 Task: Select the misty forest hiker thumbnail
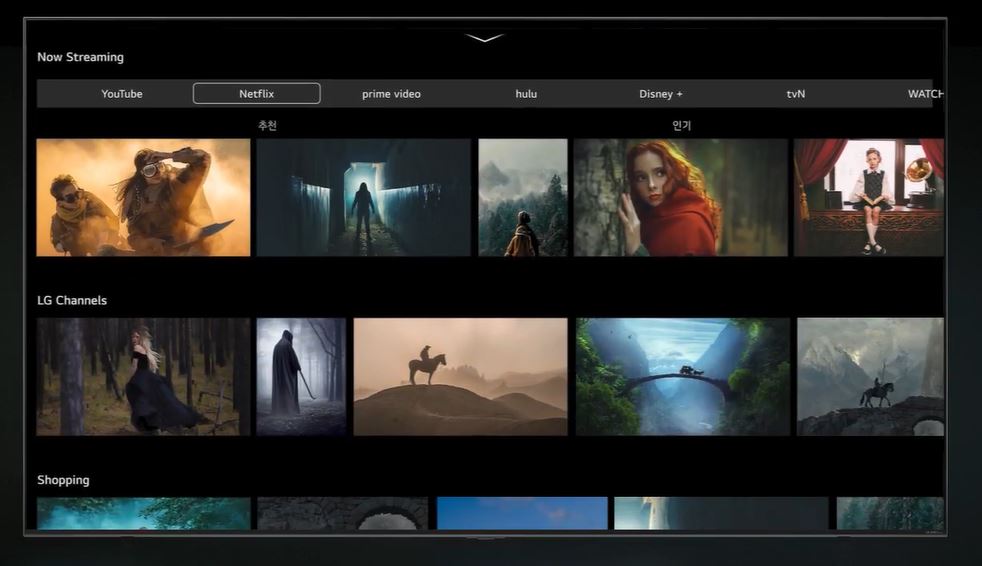pos(522,198)
